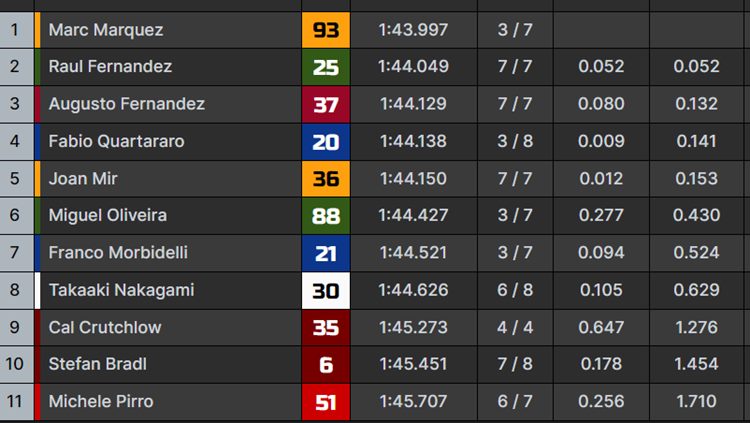Open rider Marc Marquez
Viewport: 750px width, 423px height.
click(x=106, y=30)
